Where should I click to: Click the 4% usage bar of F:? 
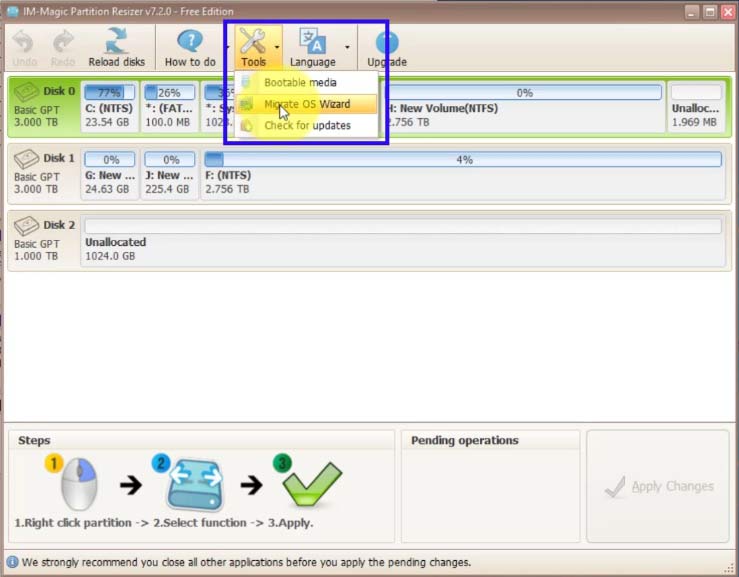tap(463, 159)
